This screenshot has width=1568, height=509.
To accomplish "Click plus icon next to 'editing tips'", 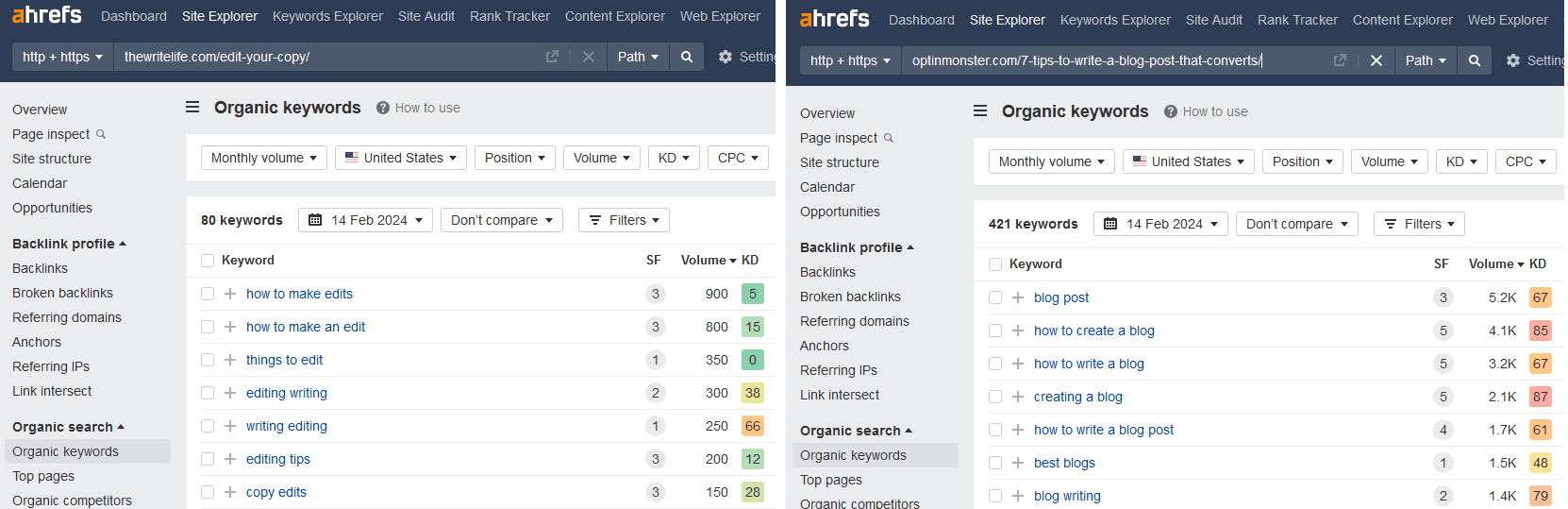I will pos(230,459).
